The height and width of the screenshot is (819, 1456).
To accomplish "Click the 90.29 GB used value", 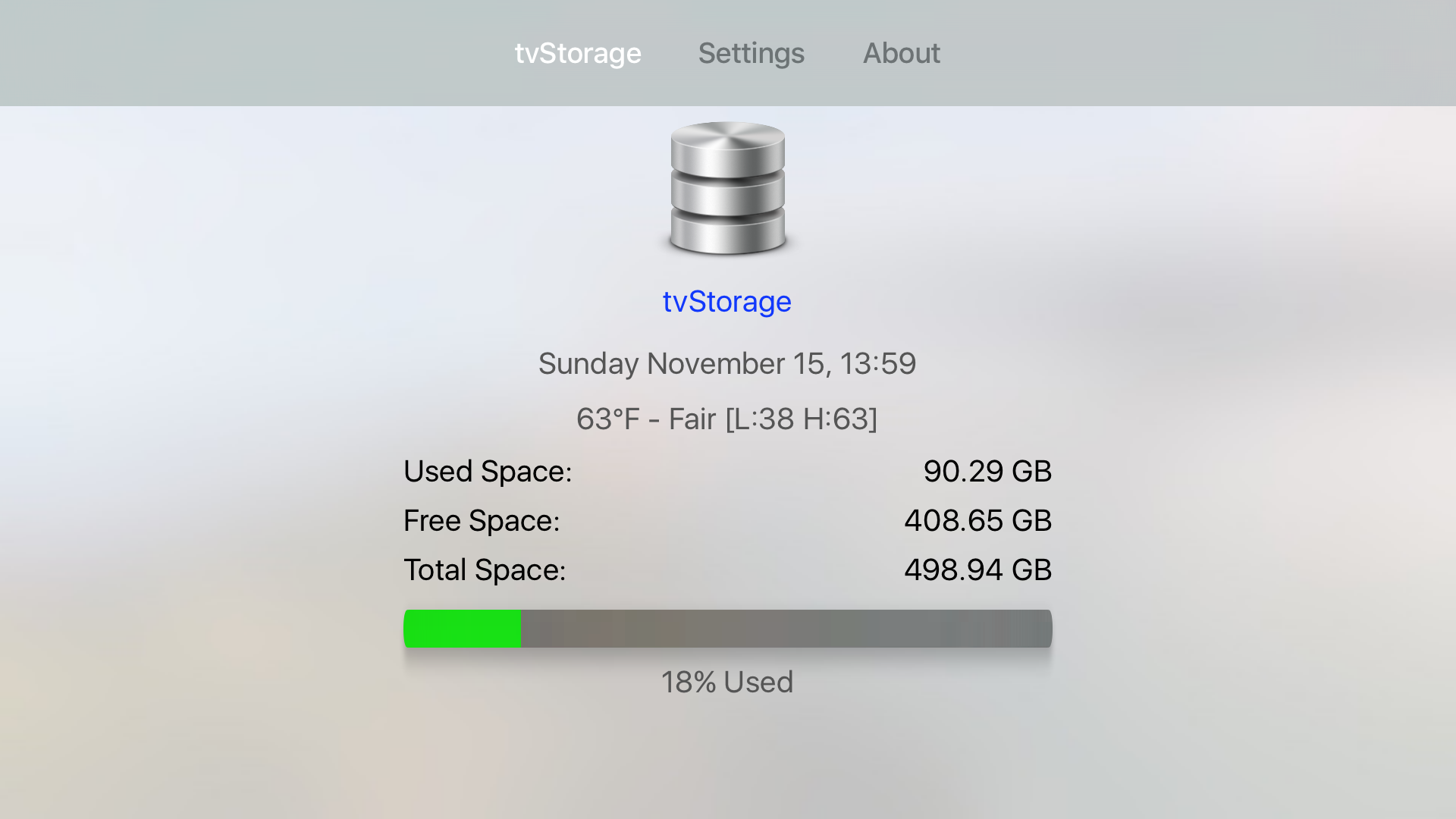I will [987, 472].
